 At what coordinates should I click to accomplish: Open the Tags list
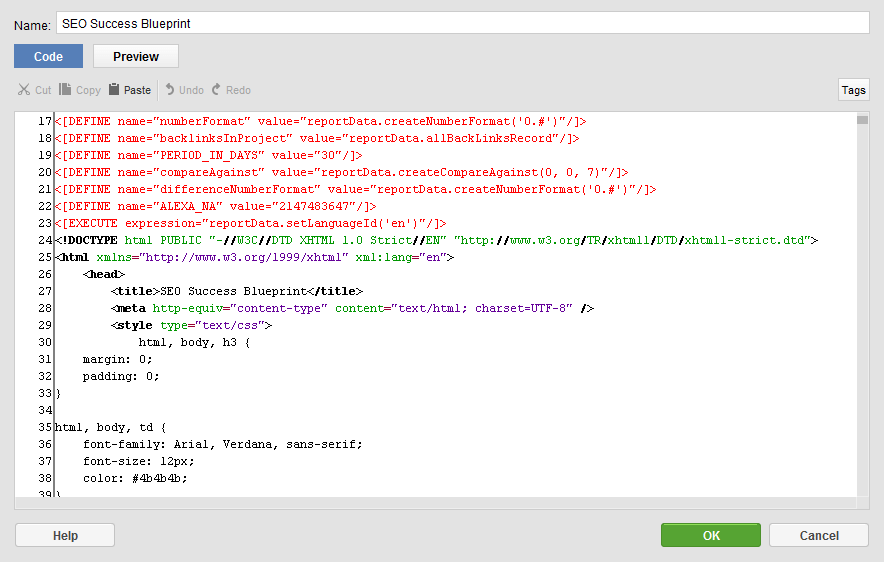[x=853, y=90]
